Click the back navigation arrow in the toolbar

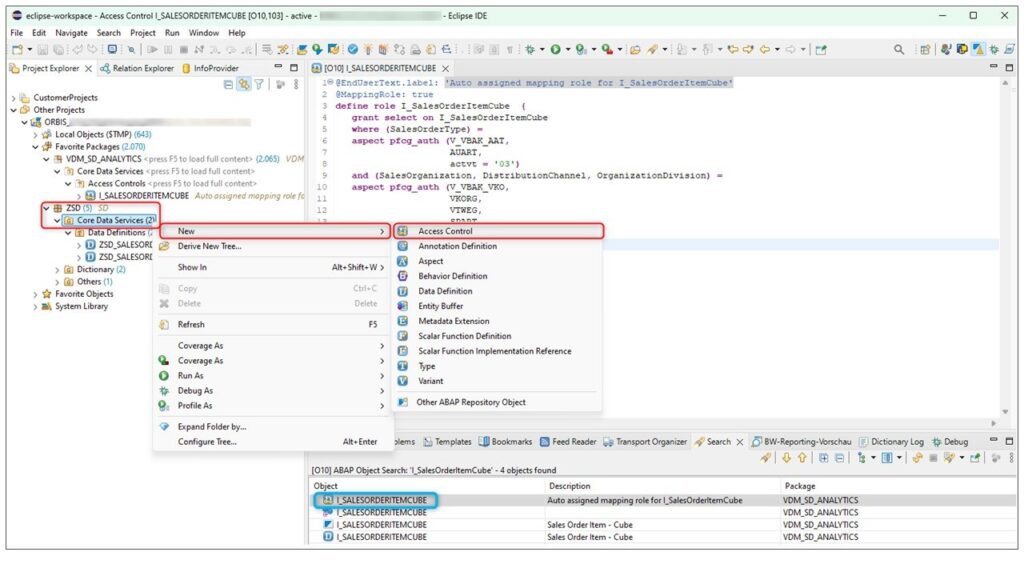[x=765, y=50]
